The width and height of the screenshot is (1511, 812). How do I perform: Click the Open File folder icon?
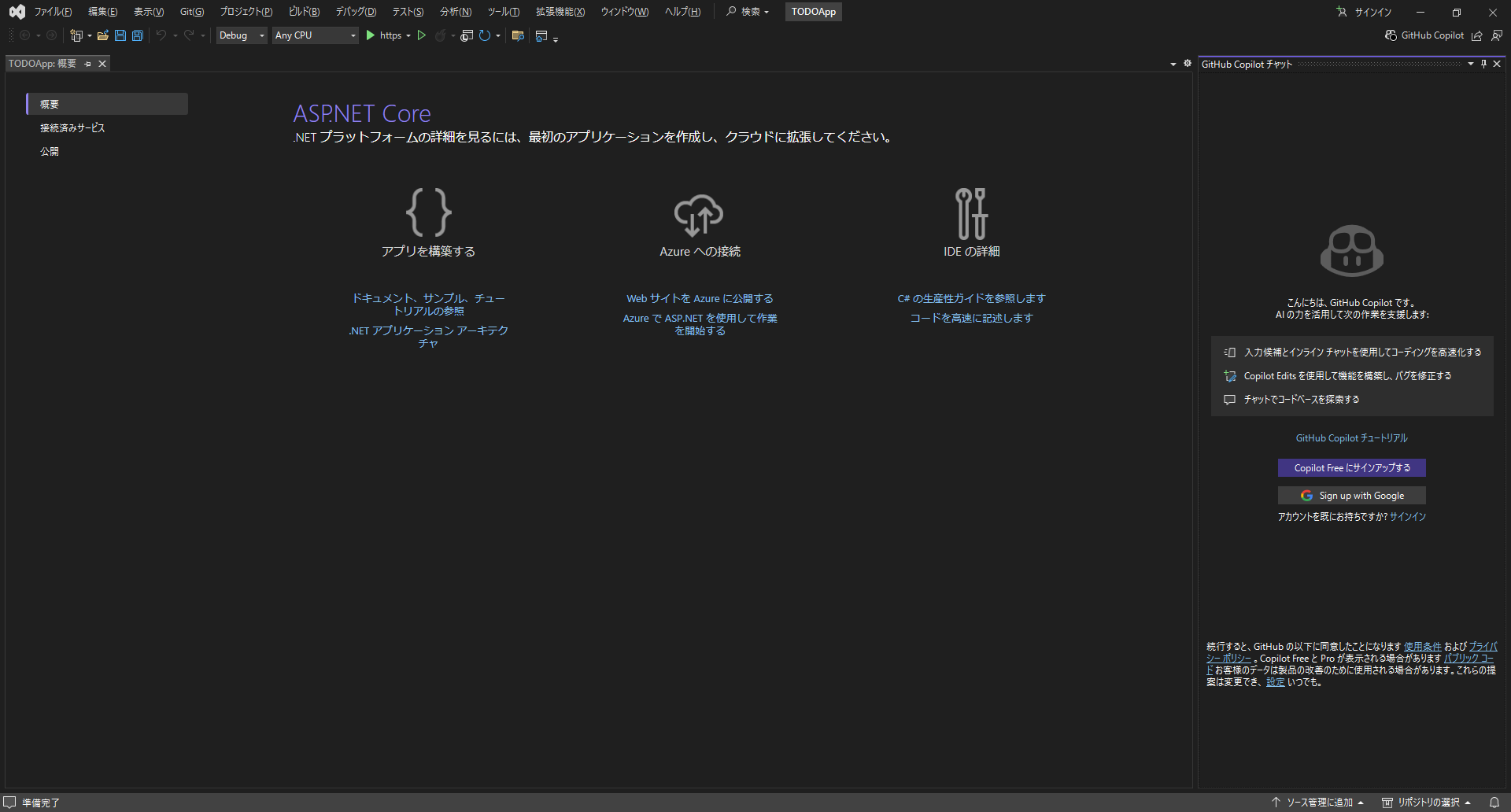click(x=103, y=35)
